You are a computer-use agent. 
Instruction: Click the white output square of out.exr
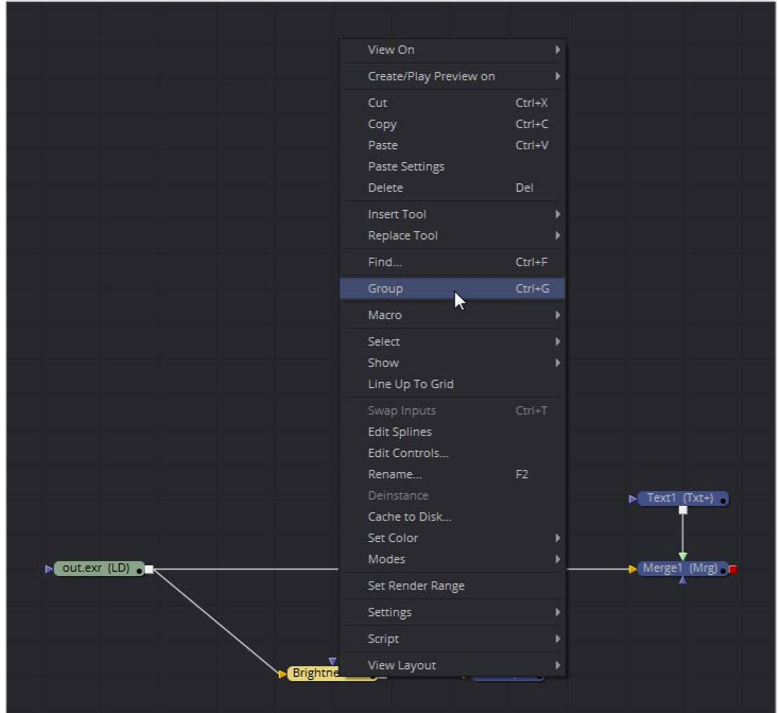pyautogui.click(x=149, y=569)
